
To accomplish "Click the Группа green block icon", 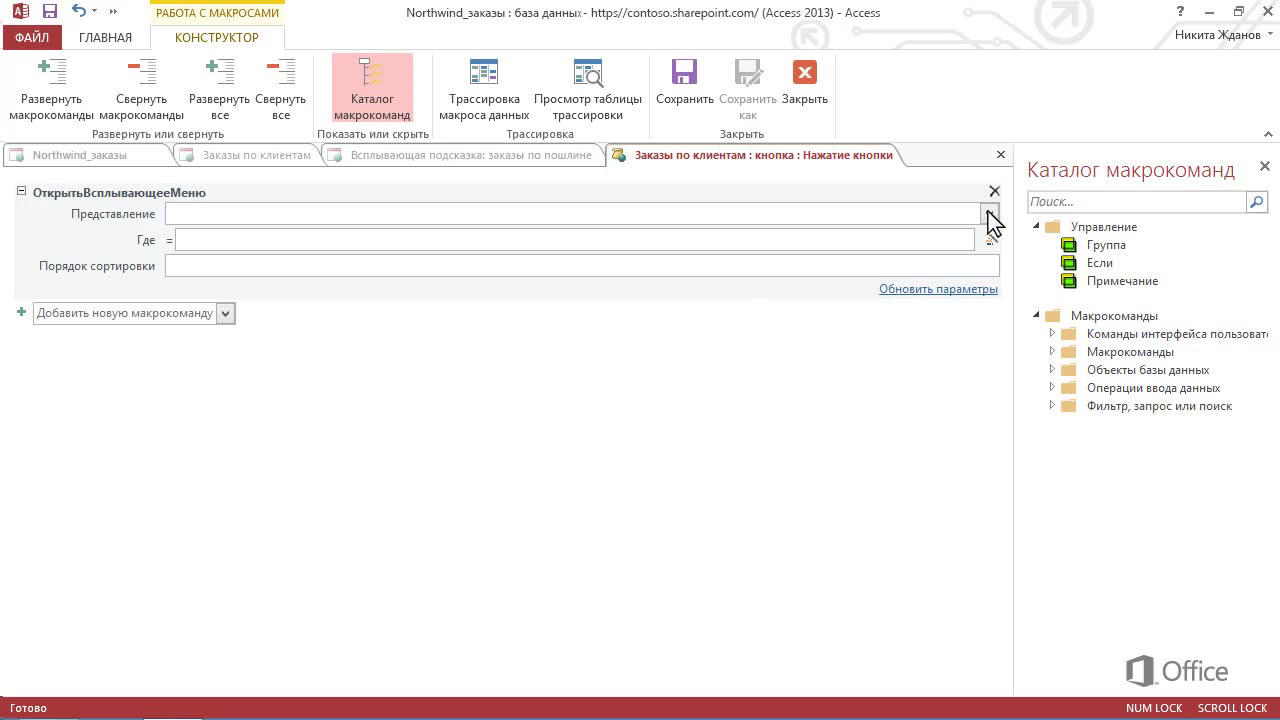I will (1069, 245).
